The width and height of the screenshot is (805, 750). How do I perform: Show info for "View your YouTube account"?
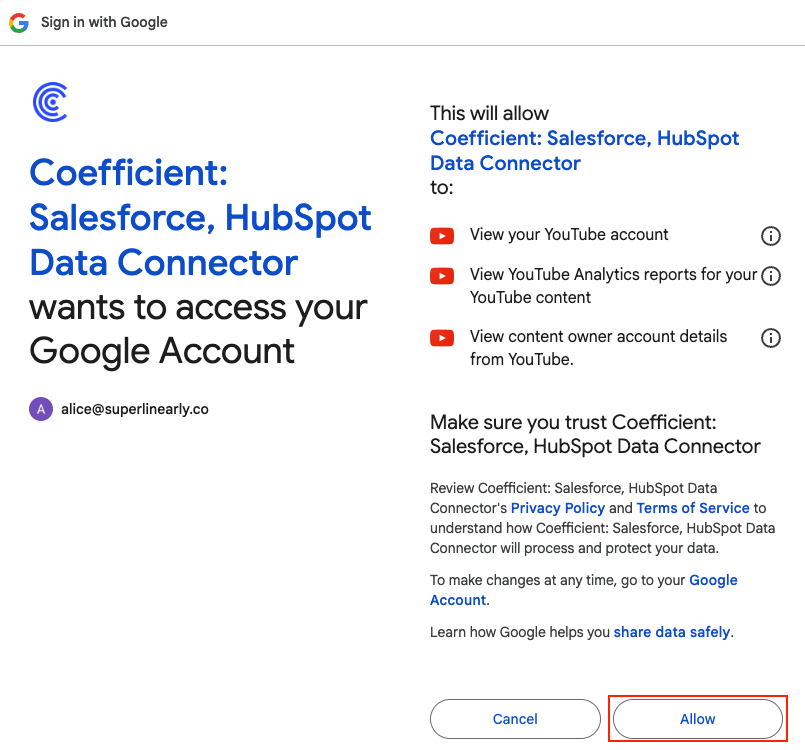tap(771, 236)
